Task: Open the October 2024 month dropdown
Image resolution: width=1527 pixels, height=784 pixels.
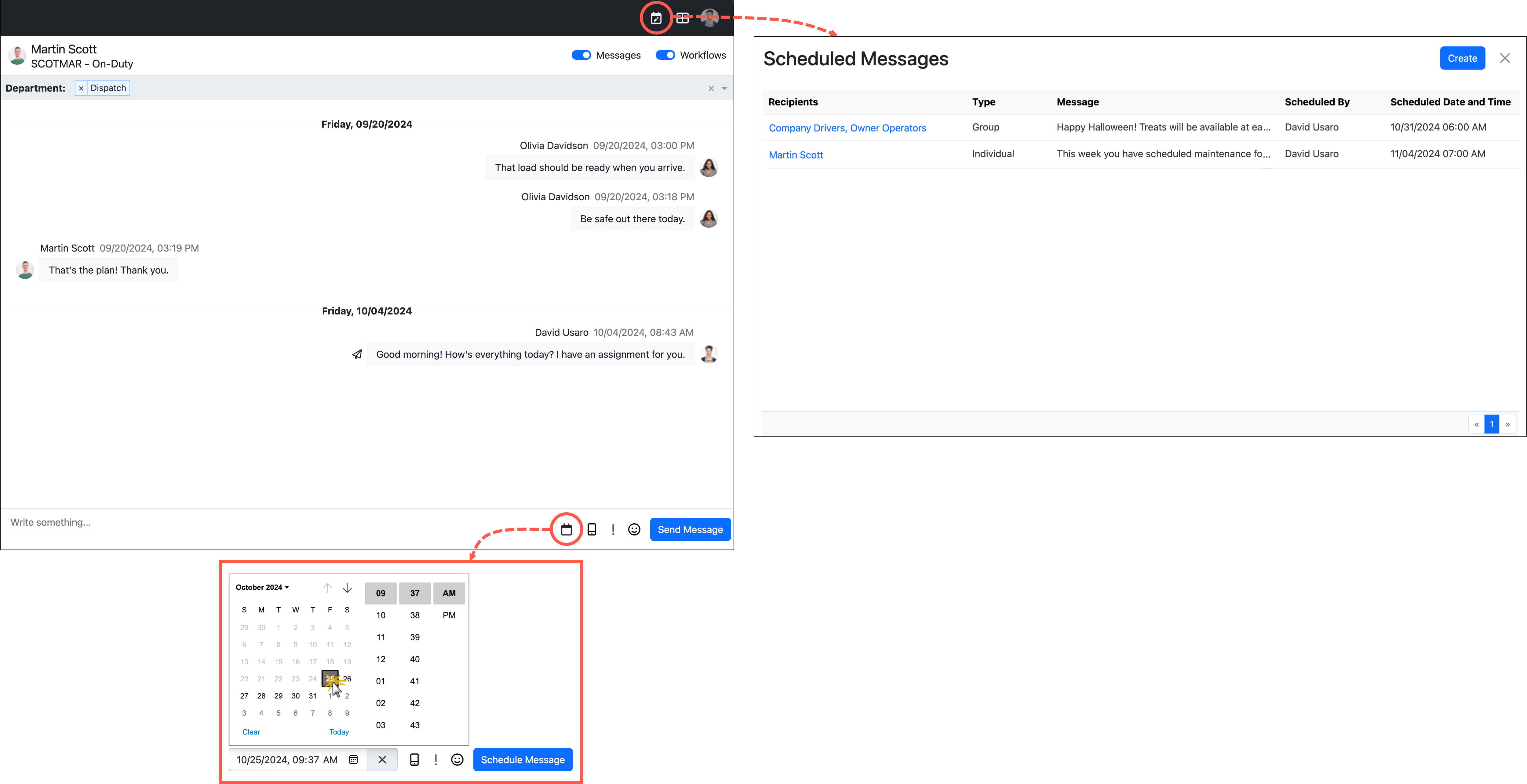Action: pos(262,587)
